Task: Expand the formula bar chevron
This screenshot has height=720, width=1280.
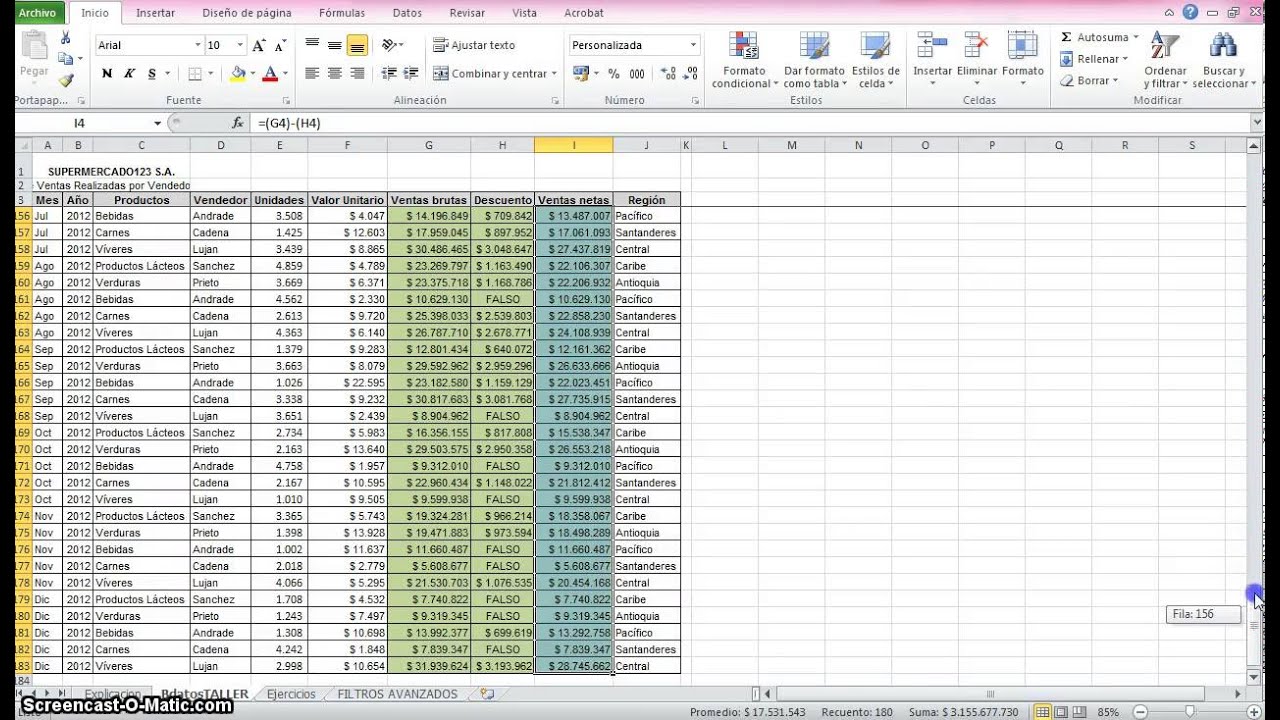Action: pyautogui.click(x=1257, y=122)
